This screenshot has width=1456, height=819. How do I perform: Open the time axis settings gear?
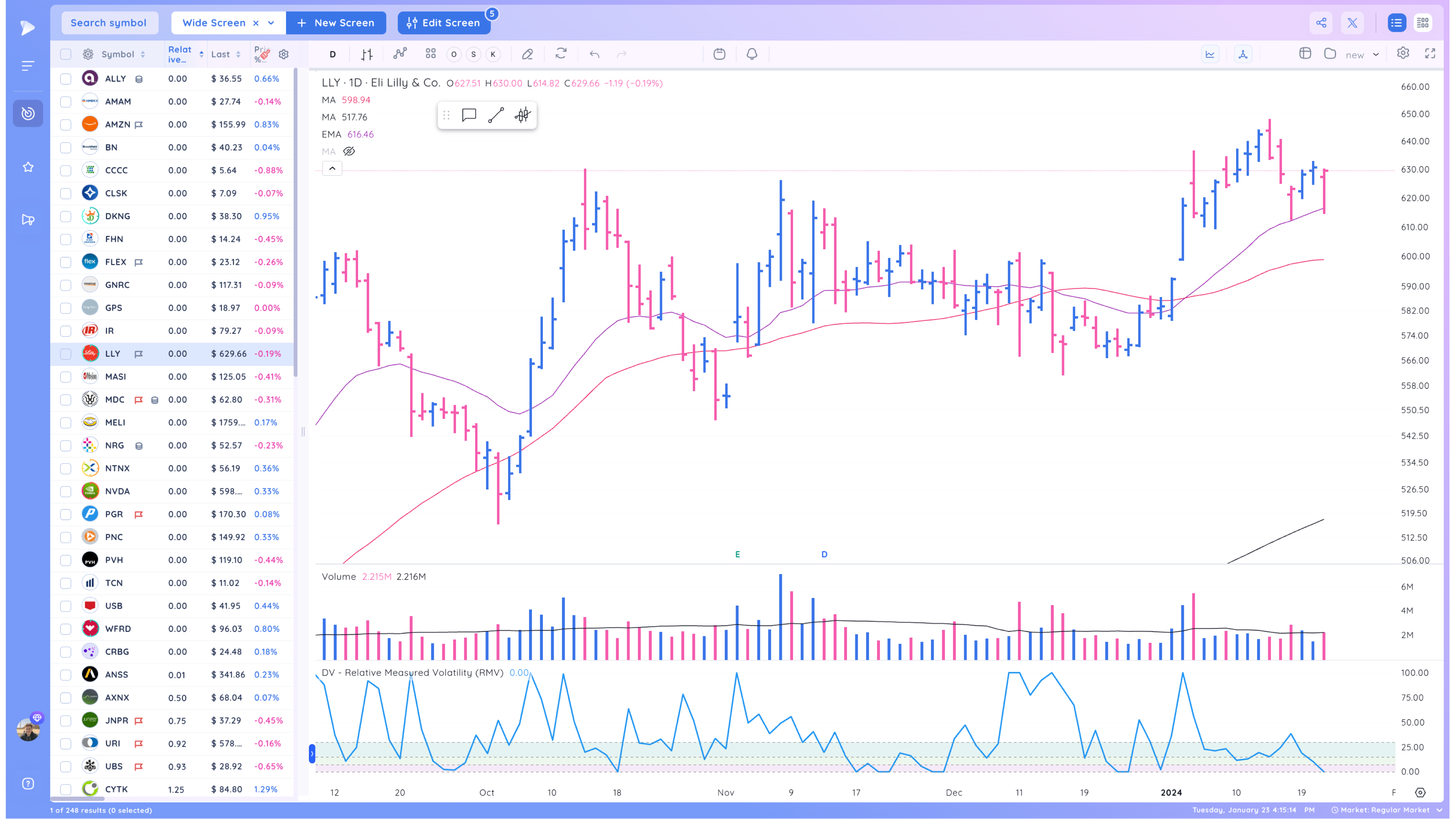point(1420,793)
